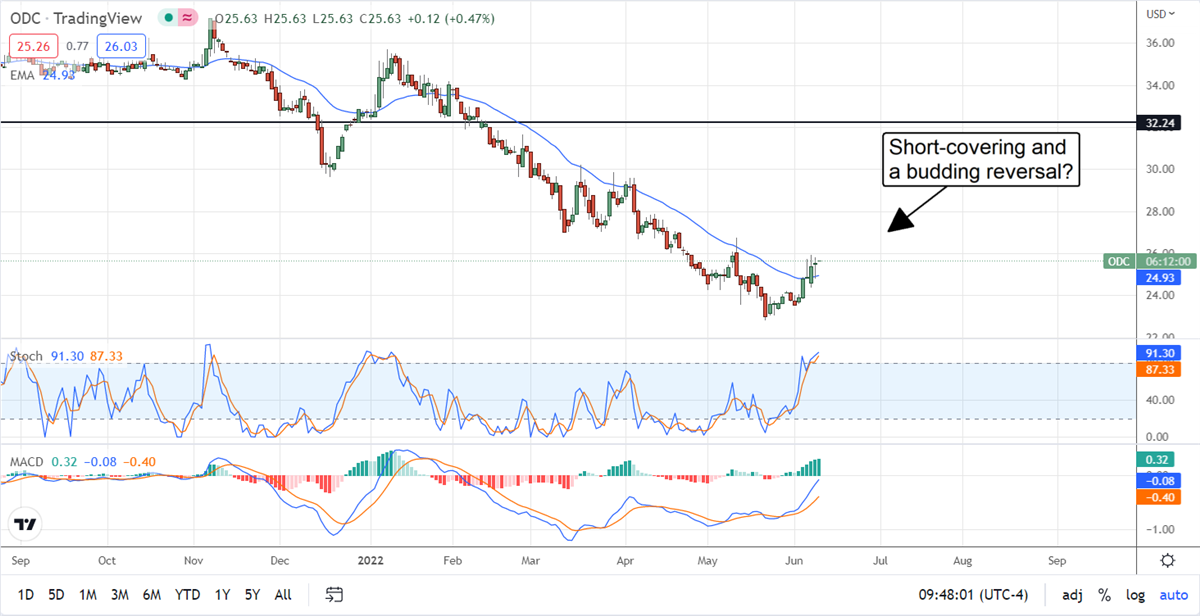The height and width of the screenshot is (616, 1200).
Task: Click the Go to date calendar icon
Action: 337,595
